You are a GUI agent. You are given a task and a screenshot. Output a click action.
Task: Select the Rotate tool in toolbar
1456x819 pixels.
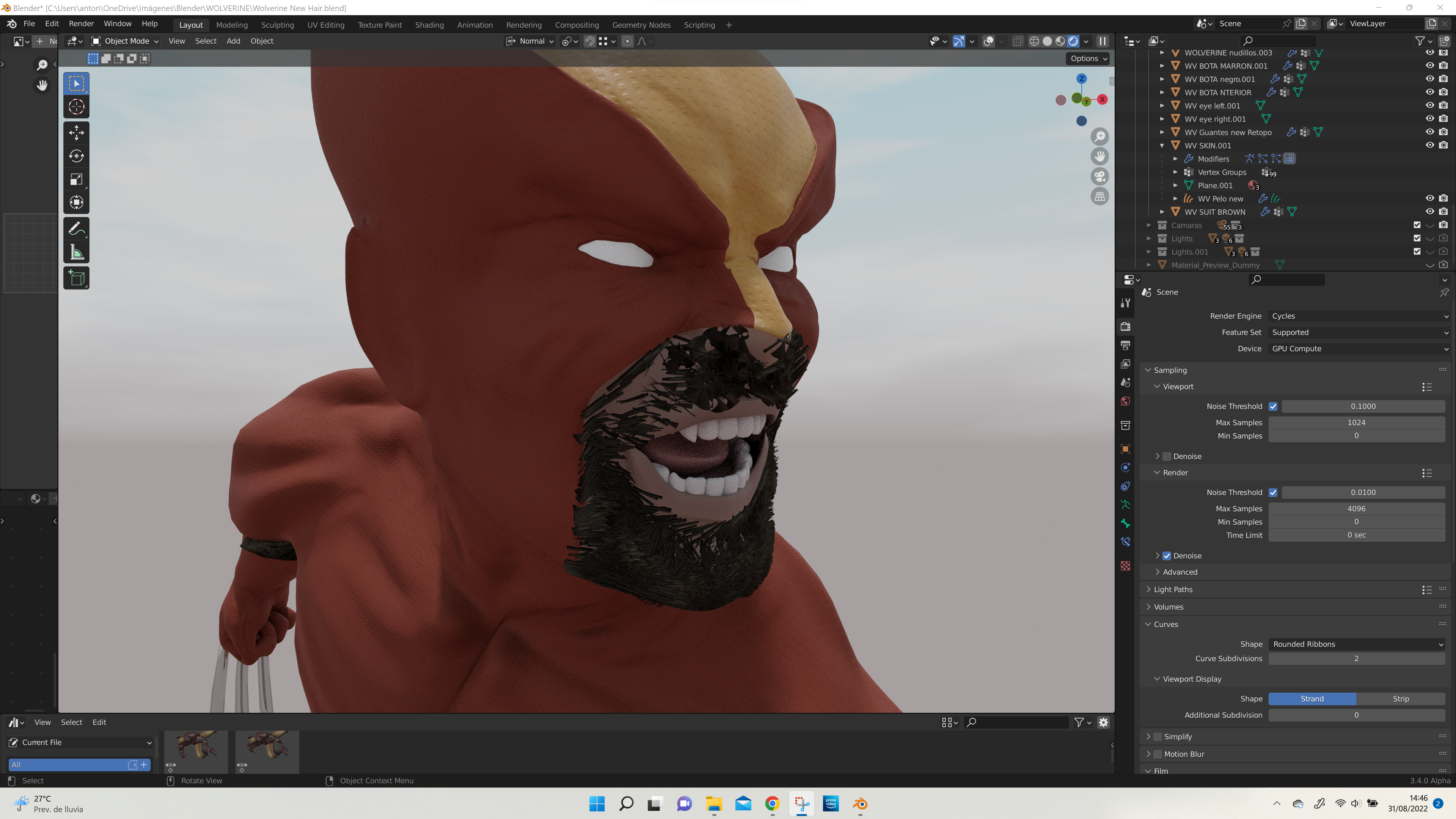[76, 156]
